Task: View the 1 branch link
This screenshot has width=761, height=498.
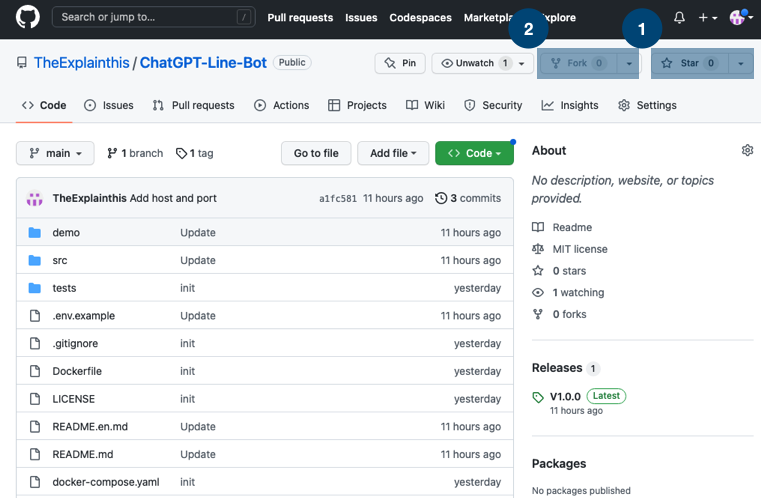Action: pos(135,153)
